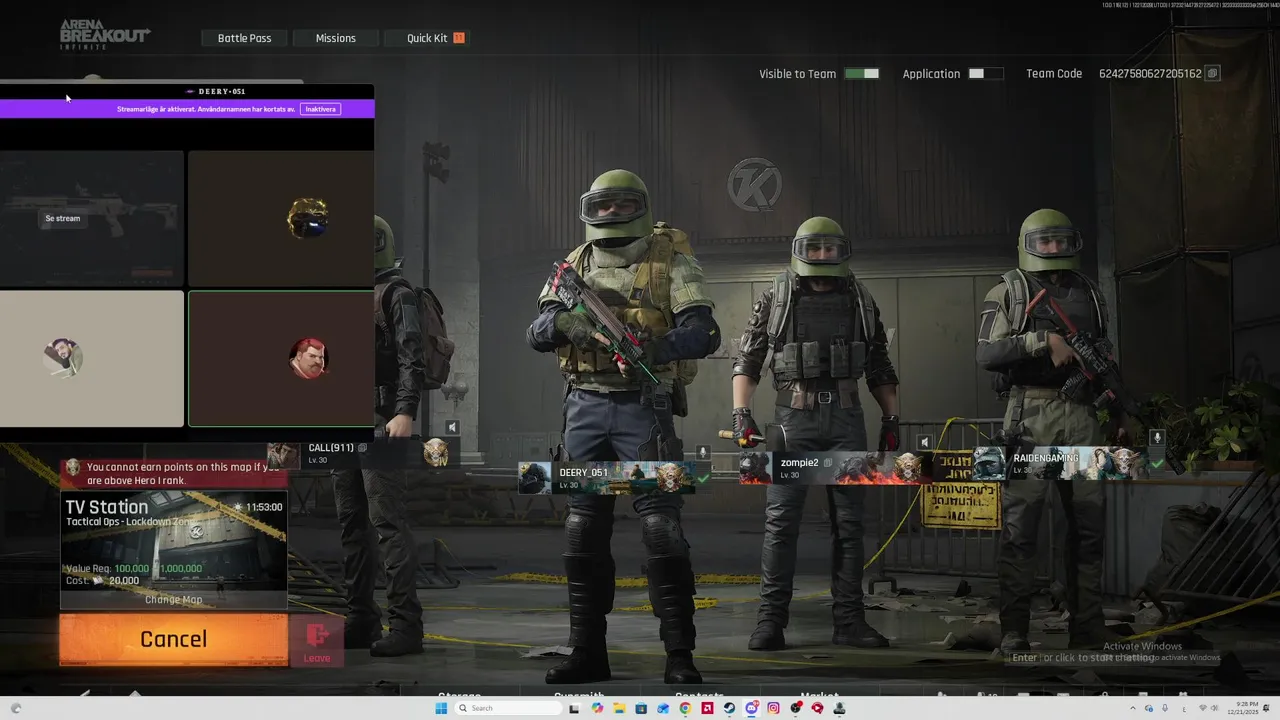Copy zompie2 player name via copy icon
Image resolution: width=1280 pixels, height=720 pixels.
pyautogui.click(x=828, y=463)
